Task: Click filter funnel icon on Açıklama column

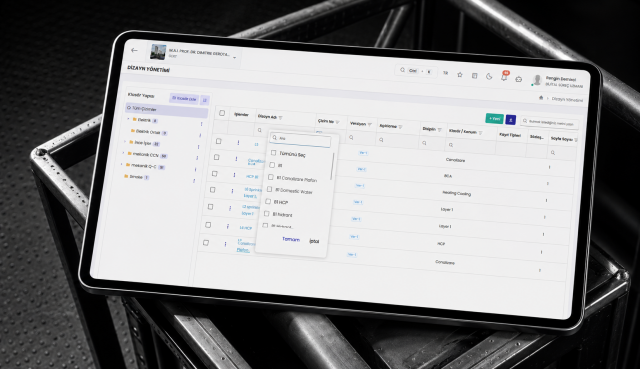Action: pyautogui.click(x=400, y=127)
